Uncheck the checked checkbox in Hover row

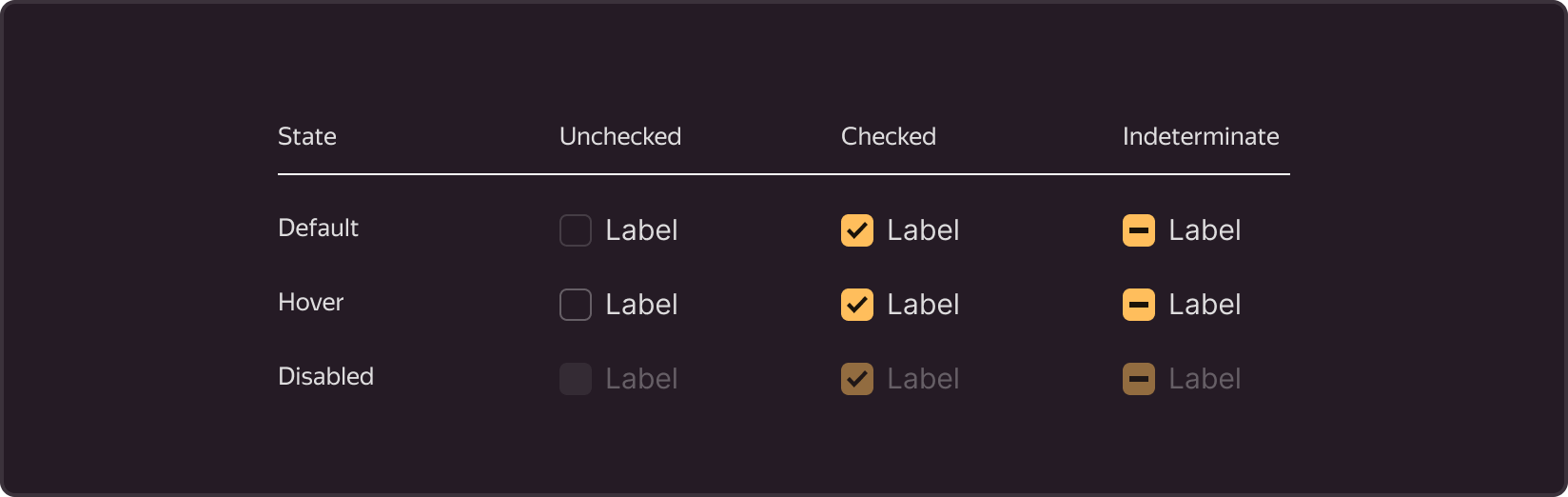(x=857, y=305)
